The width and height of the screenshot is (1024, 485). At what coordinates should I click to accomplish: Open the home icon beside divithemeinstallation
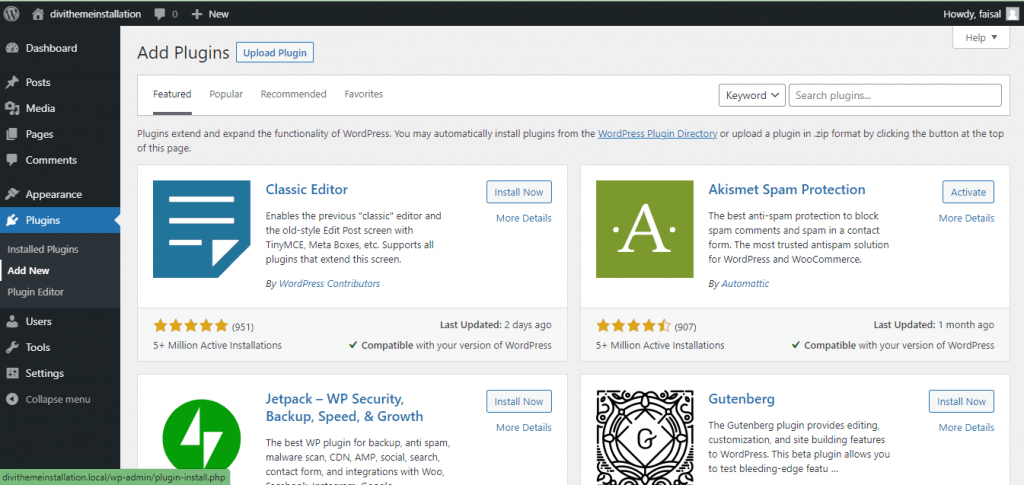click(x=39, y=14)
